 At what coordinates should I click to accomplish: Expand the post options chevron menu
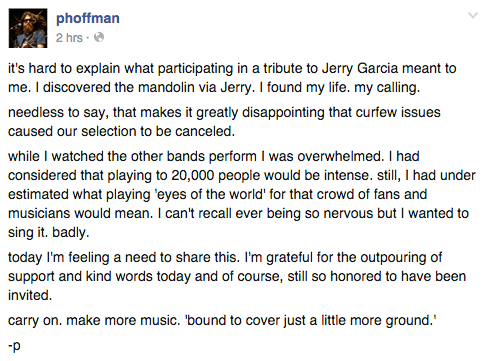point(473,15)
